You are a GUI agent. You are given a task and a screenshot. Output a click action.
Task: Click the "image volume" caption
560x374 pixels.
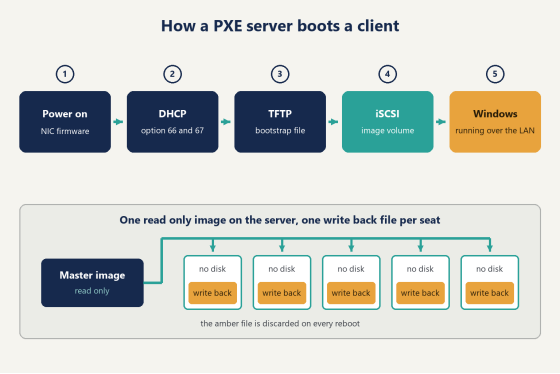pos(388,131)
